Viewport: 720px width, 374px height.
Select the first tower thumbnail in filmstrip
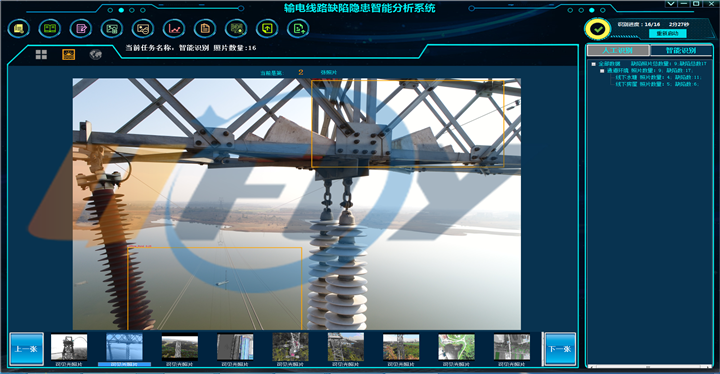(69, 347)
